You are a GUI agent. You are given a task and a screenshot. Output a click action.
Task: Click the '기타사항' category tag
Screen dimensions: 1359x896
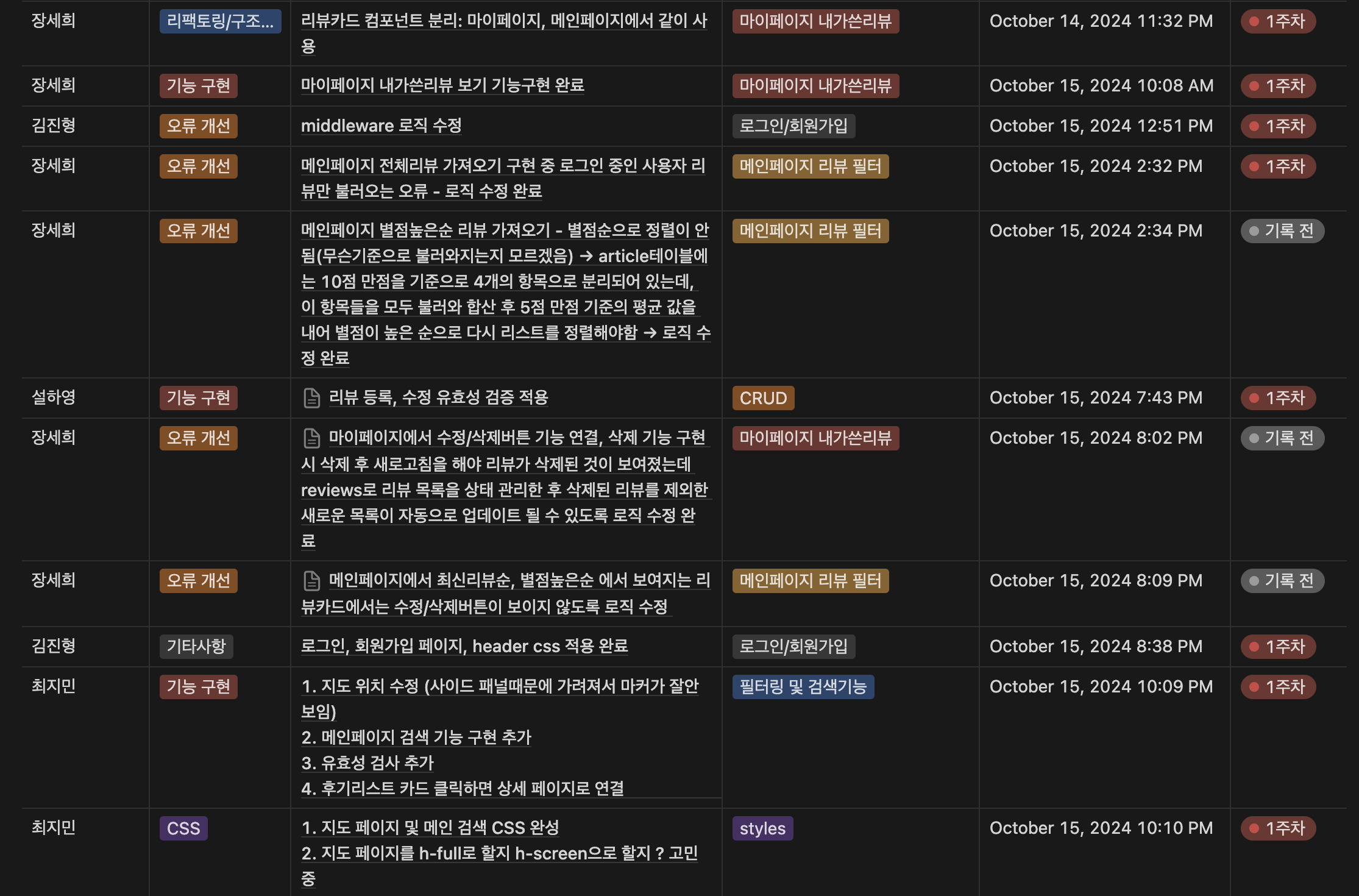click(x=196, y=646)
